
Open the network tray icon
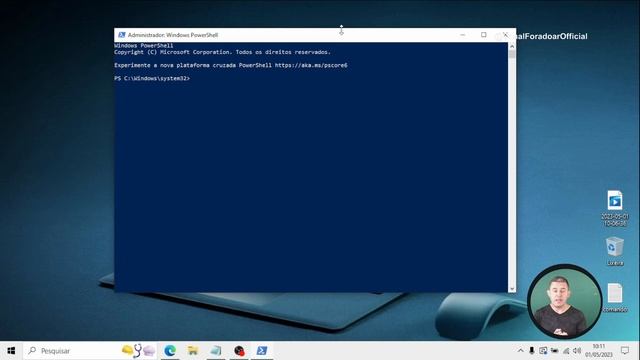(x=566, y=350)
